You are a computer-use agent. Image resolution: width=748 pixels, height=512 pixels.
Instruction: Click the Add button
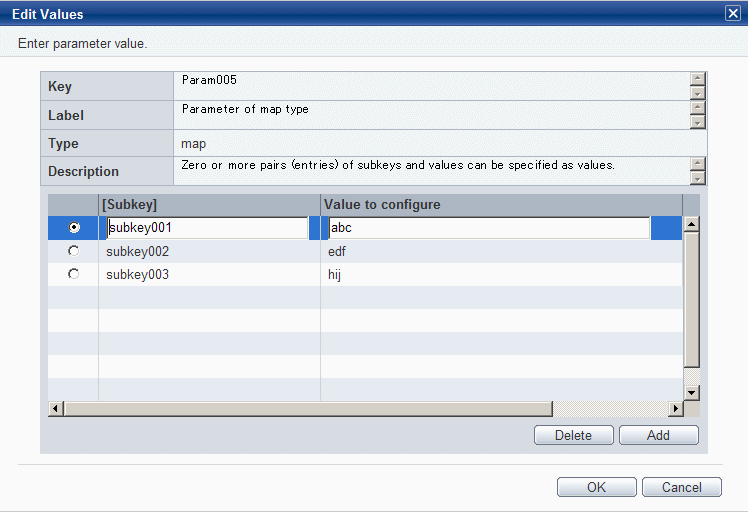point(659,435)
